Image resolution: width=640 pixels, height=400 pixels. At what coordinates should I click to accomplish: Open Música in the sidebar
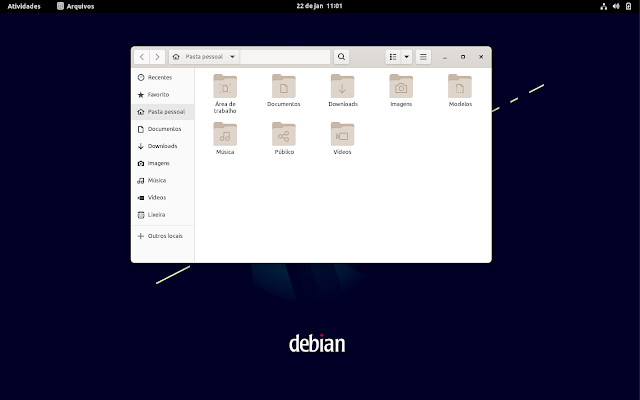point(163,180)
